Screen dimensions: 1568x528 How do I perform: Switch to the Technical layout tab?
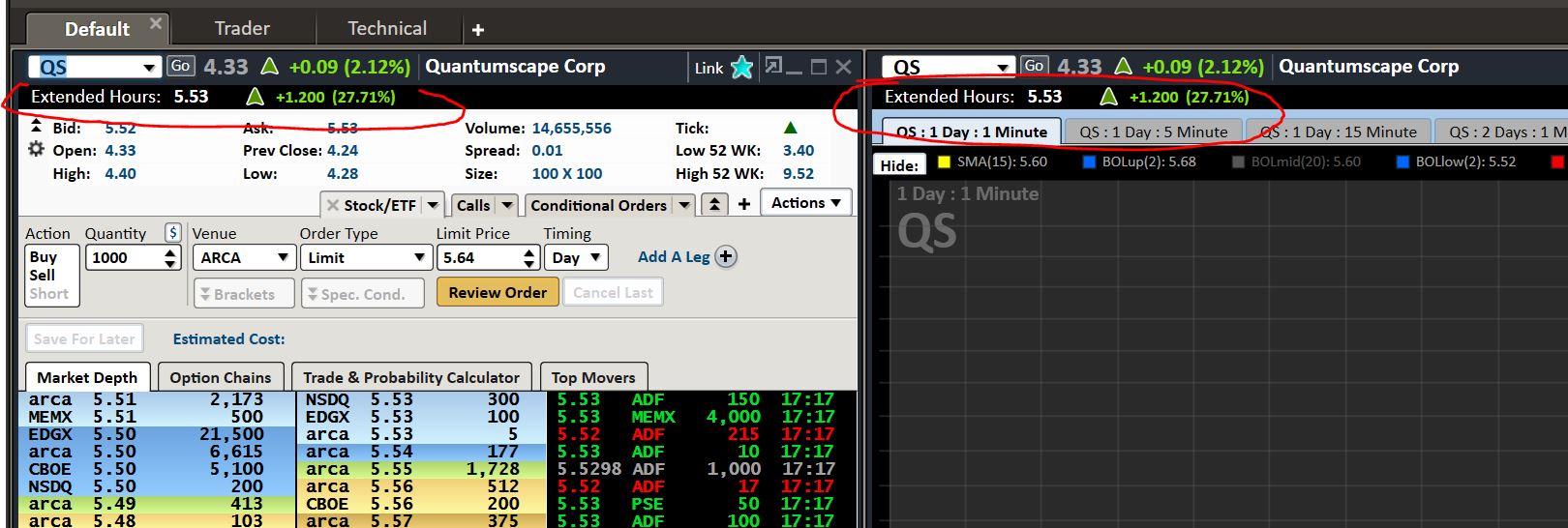click(387, 28)
